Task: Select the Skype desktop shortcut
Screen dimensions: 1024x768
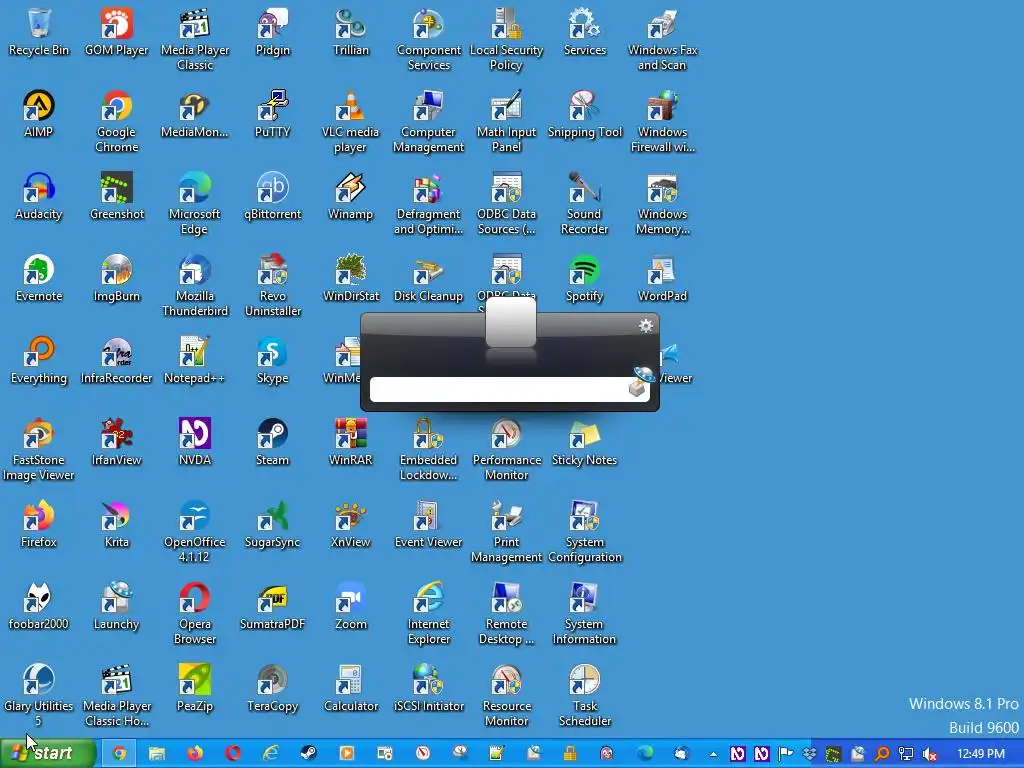Action: point(272,360)
